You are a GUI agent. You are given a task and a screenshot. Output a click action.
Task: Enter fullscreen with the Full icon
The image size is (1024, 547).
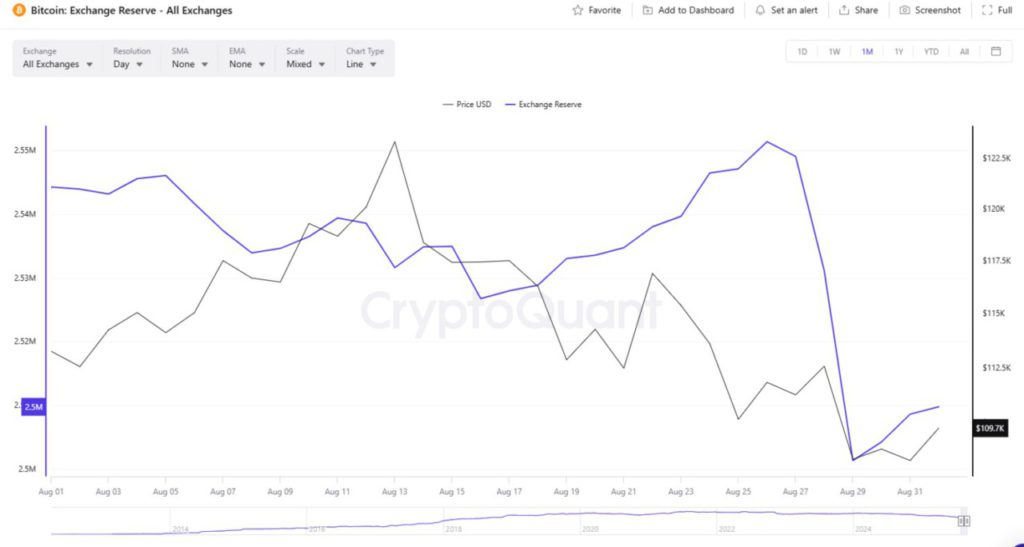tap(988, 10)
